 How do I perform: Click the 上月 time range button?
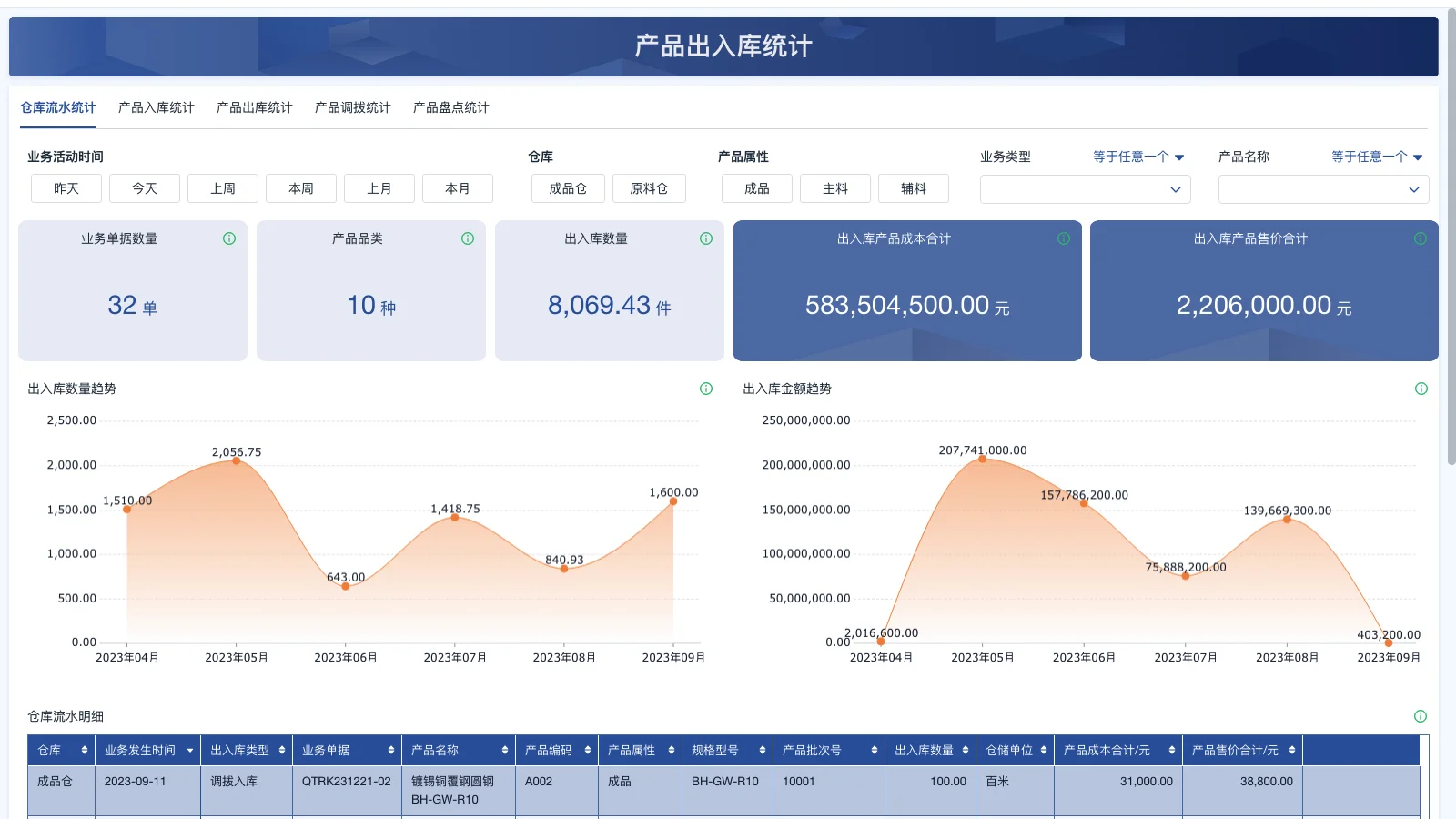[379, 188]
